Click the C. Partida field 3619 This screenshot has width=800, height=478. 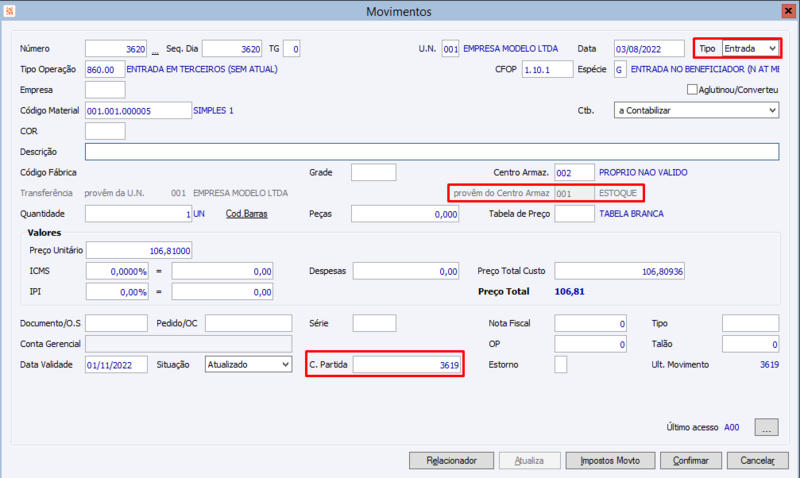pyautogui.click(x=407, y=364)
